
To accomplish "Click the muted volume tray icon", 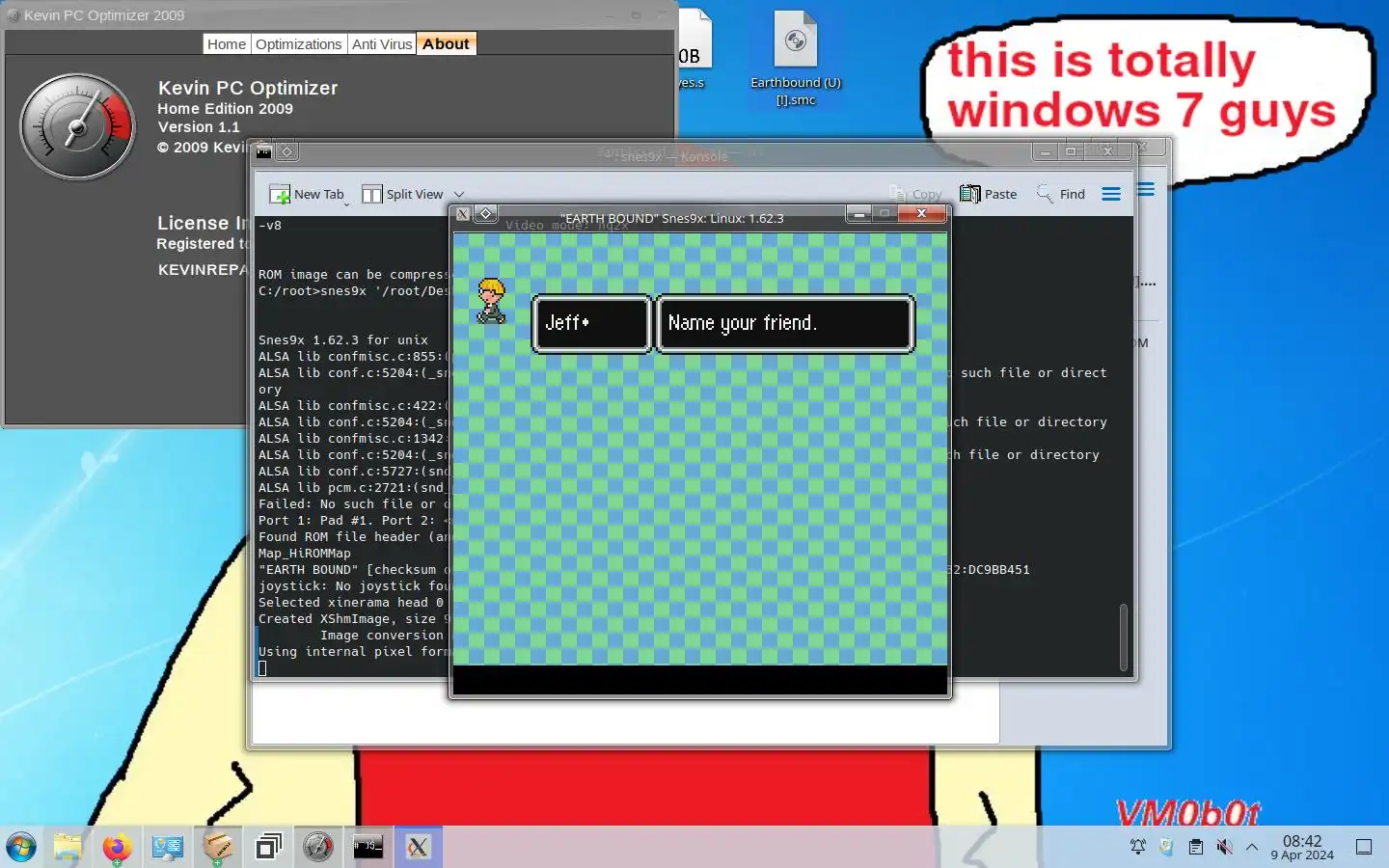I will tap(1224, 848).
